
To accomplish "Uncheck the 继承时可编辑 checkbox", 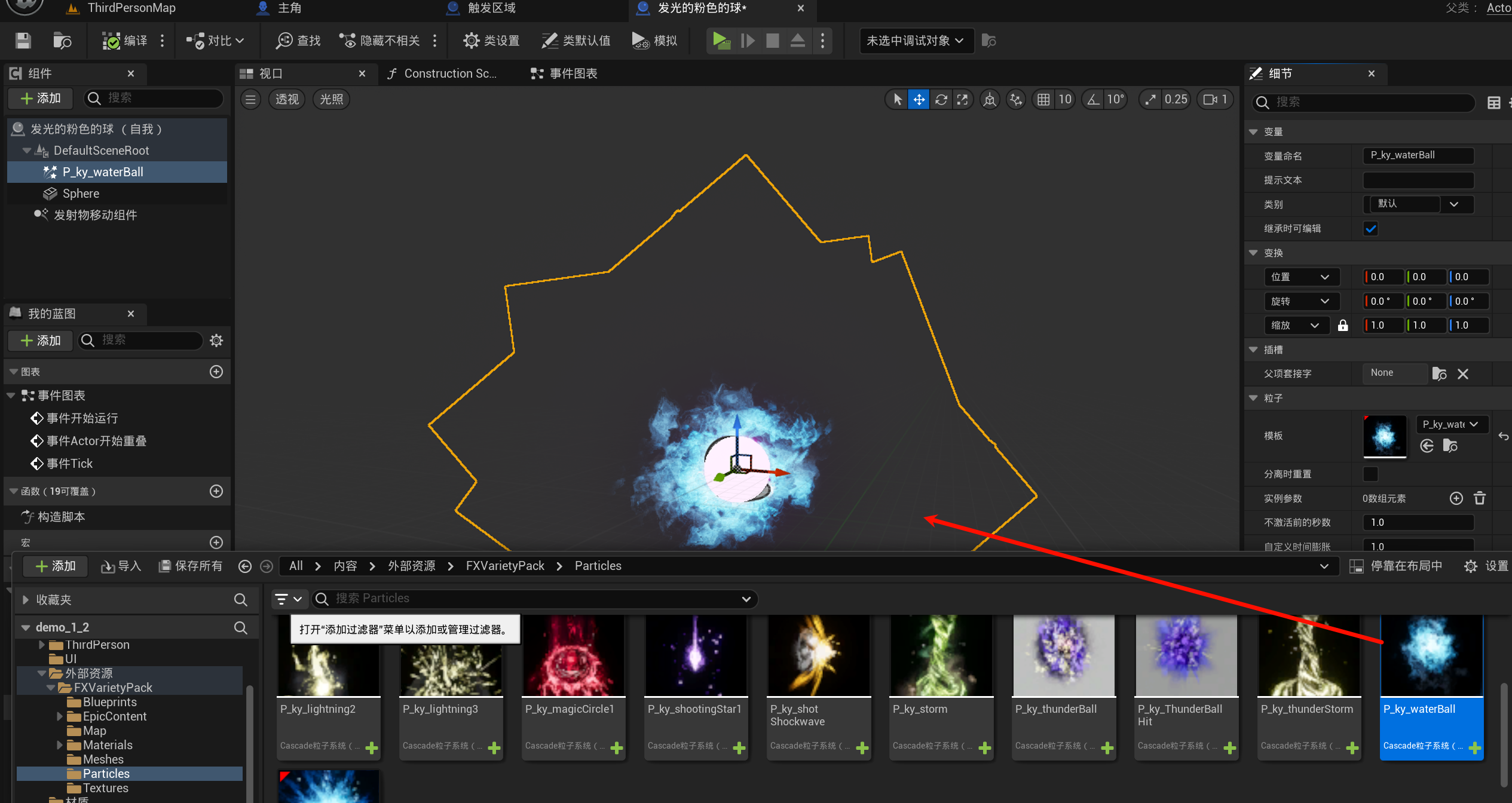I will pyautogui.click(x=1370, y=229).
